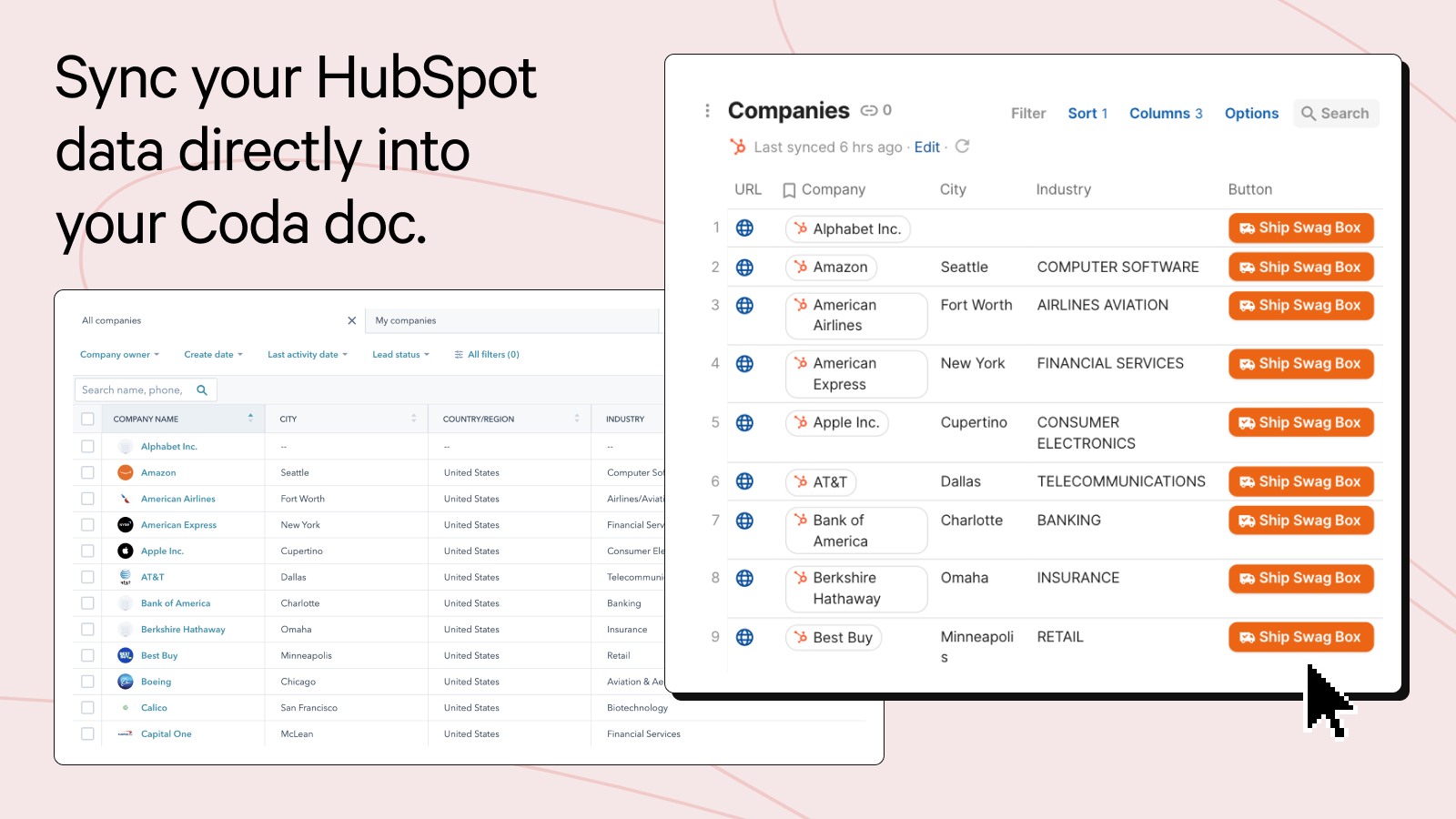Expand the Company owner filter dropdown
1456x819 pixels.
click(x=119, y=355)
